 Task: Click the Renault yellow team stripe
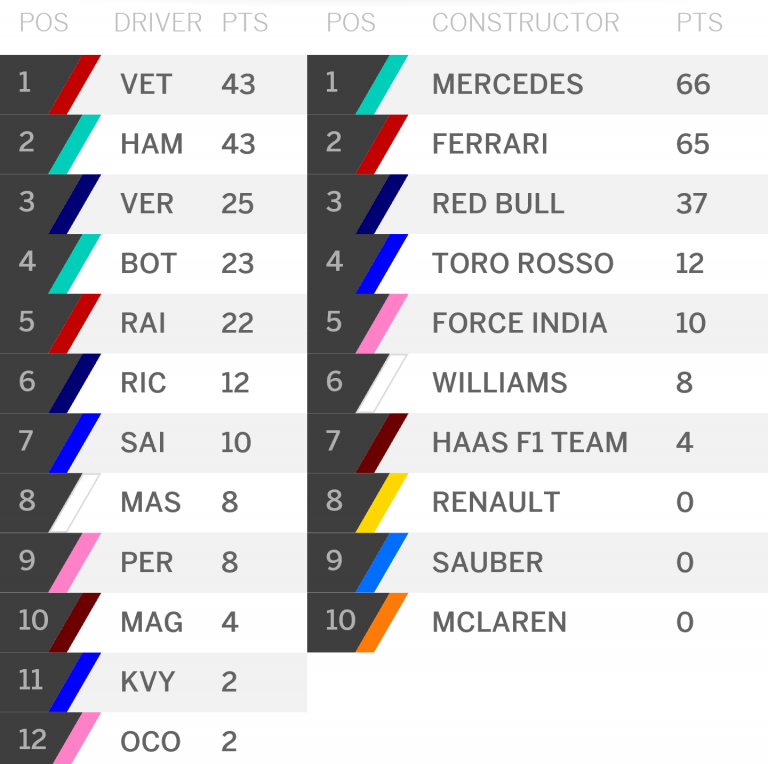(382, 503)
